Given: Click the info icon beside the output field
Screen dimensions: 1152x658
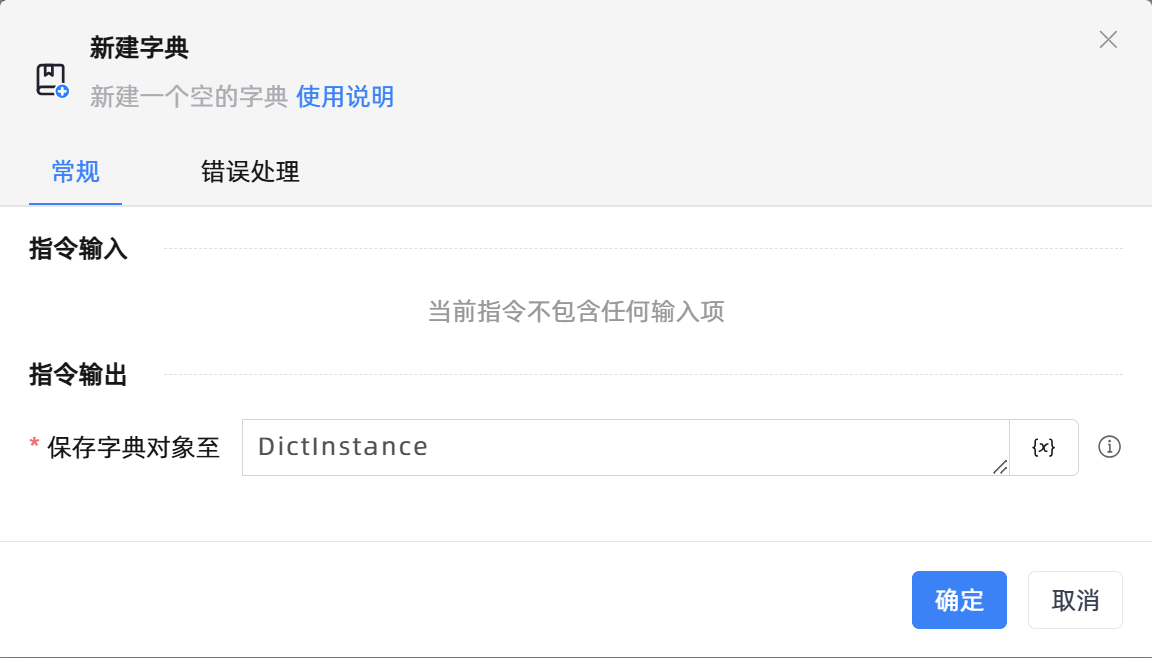Looking at the screenshot, I should 1109,447.
